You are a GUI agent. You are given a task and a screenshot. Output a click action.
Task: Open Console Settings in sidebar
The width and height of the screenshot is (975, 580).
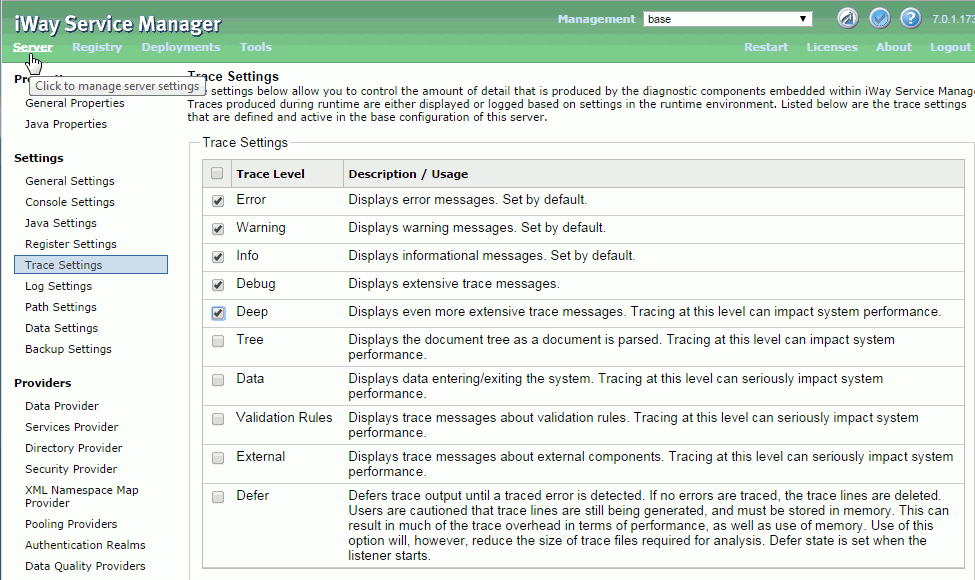coord(70,202)
